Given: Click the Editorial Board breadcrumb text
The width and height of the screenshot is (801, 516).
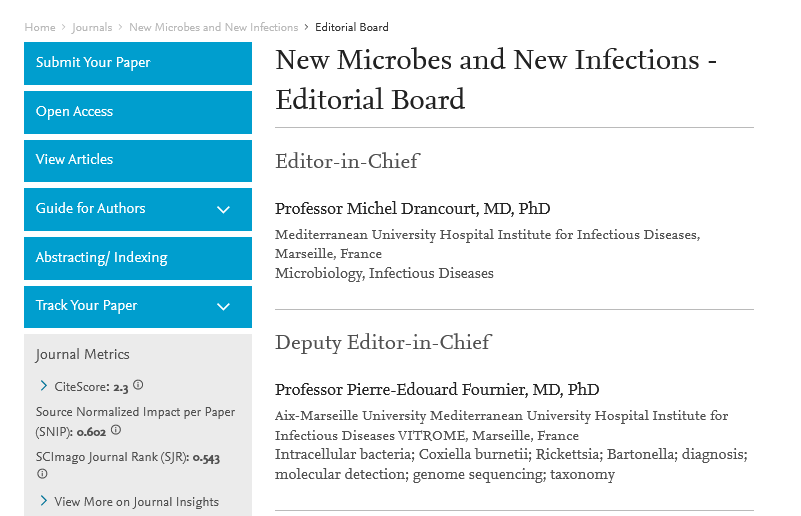Looking at the screenshot, I should click(x=352, y=27).
